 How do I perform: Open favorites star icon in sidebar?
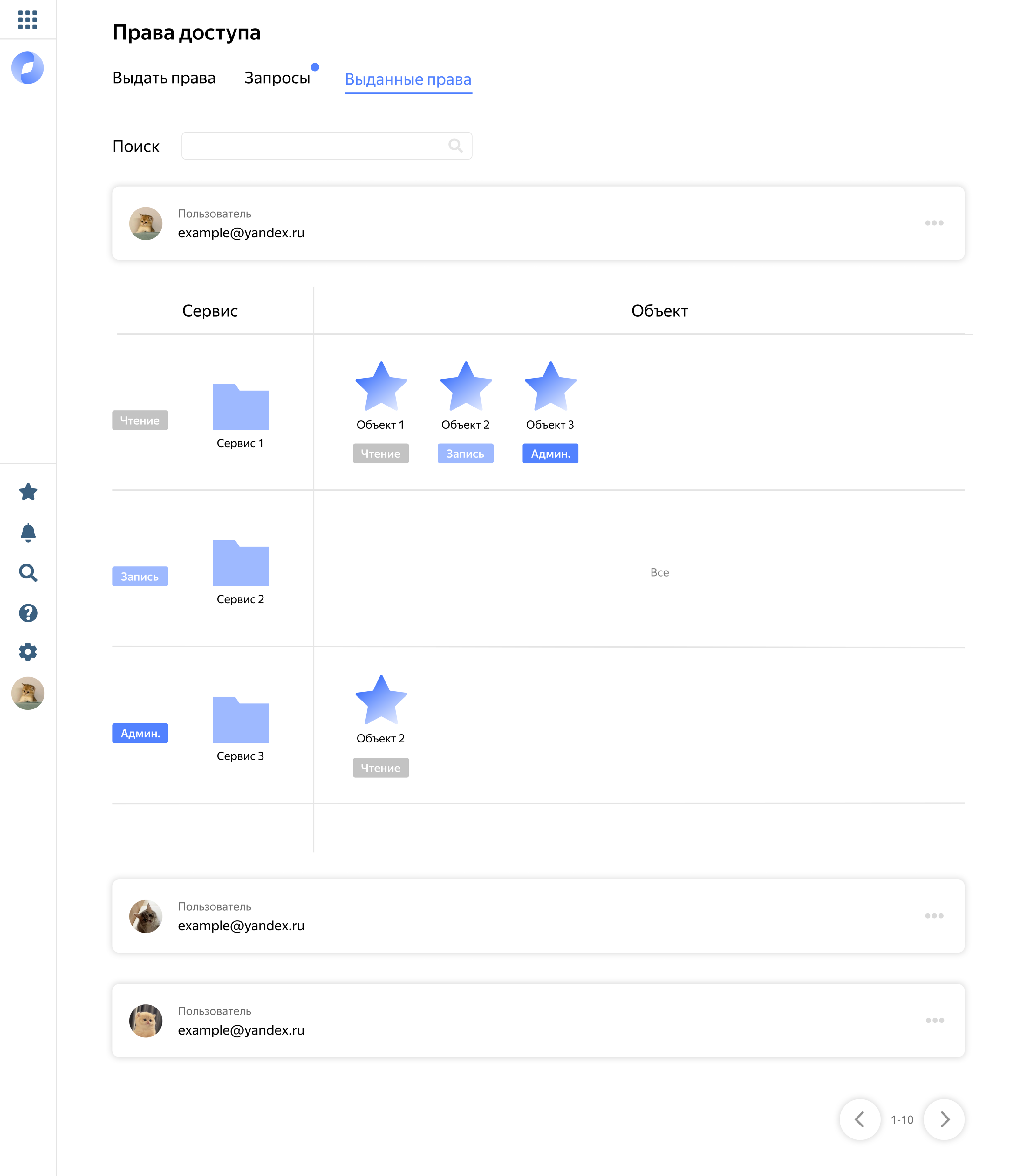coord(28,492)
